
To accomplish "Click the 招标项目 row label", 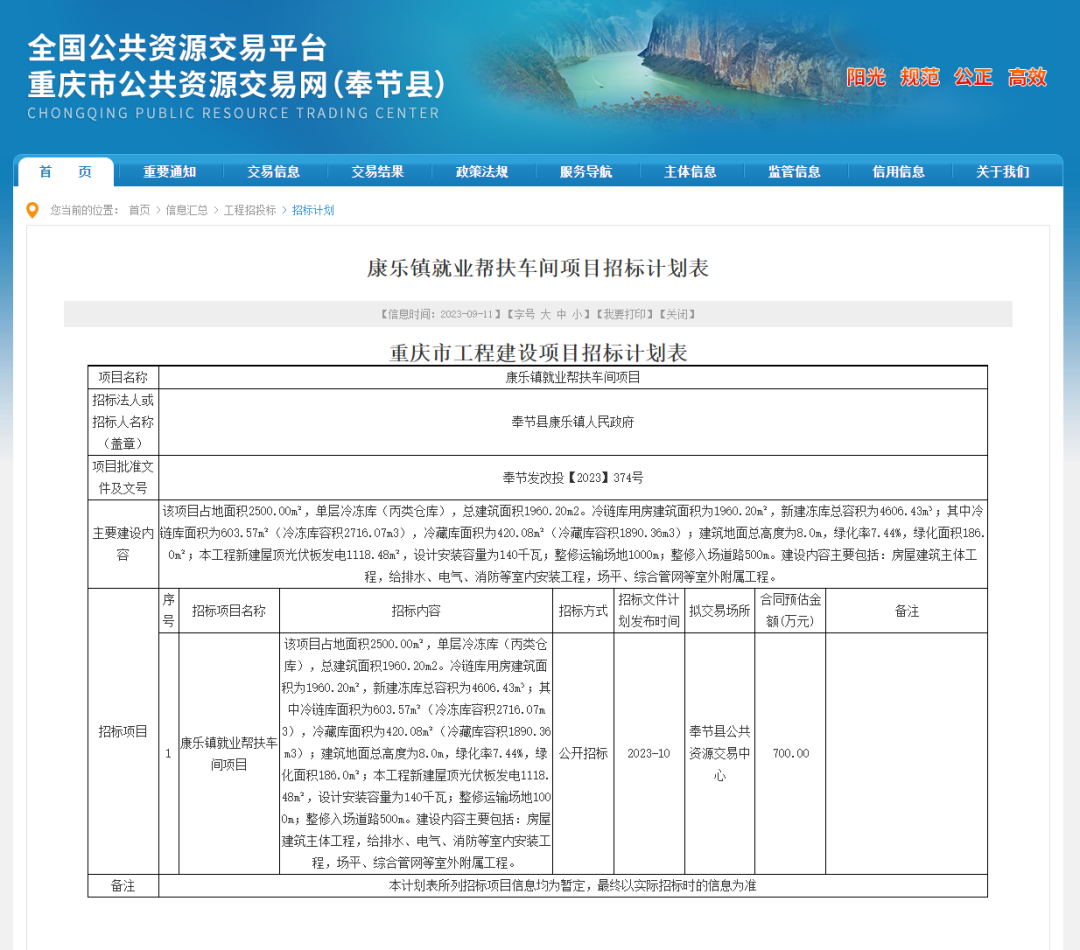I will (x=123, y=731).
